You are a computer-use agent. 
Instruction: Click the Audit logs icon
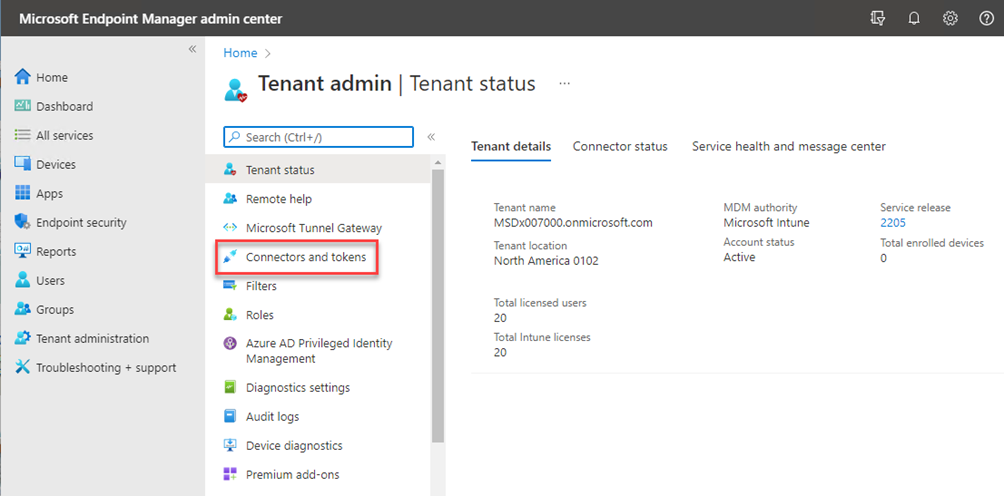tap(230, 417)
